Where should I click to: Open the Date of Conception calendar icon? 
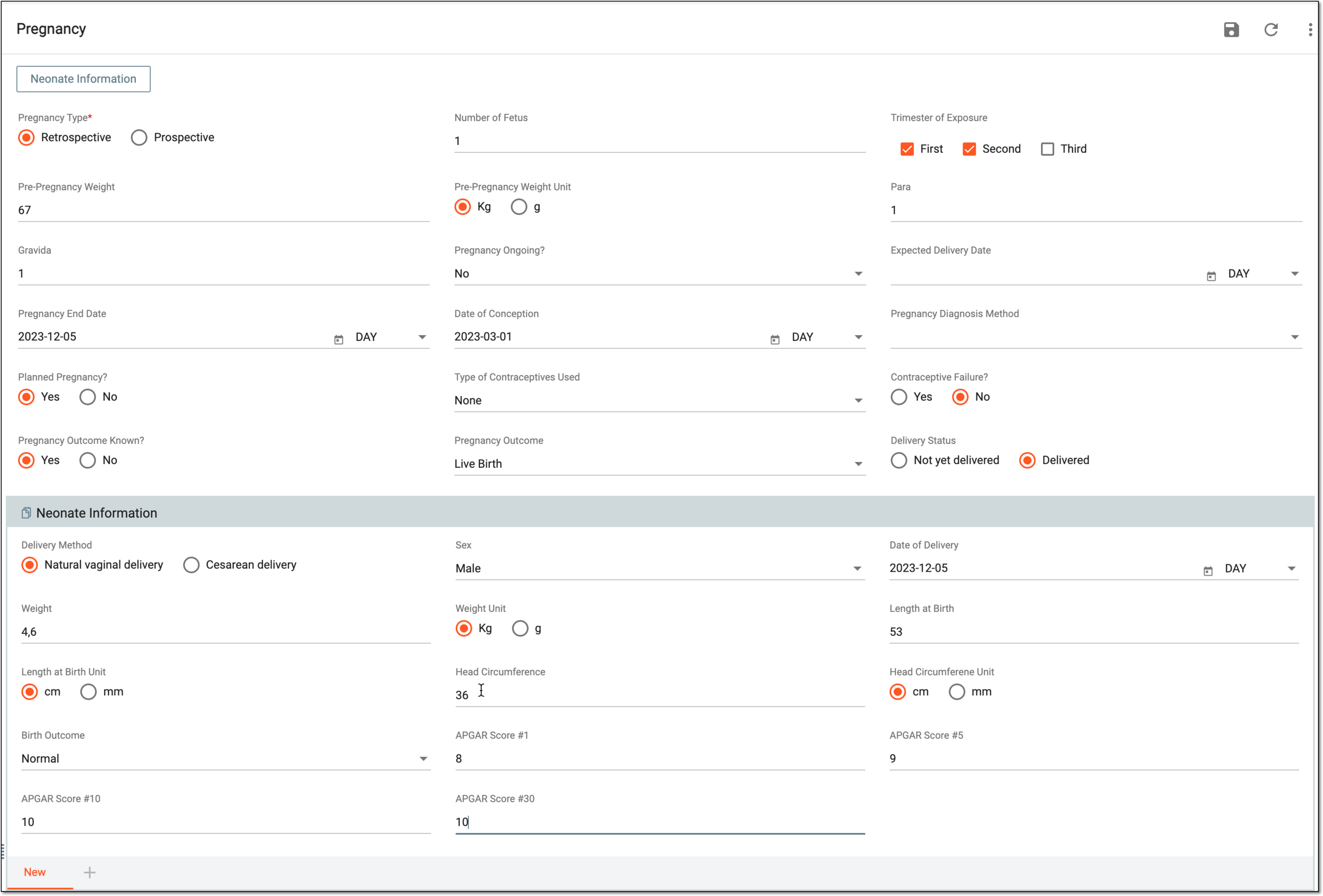(x=775, y=339)
